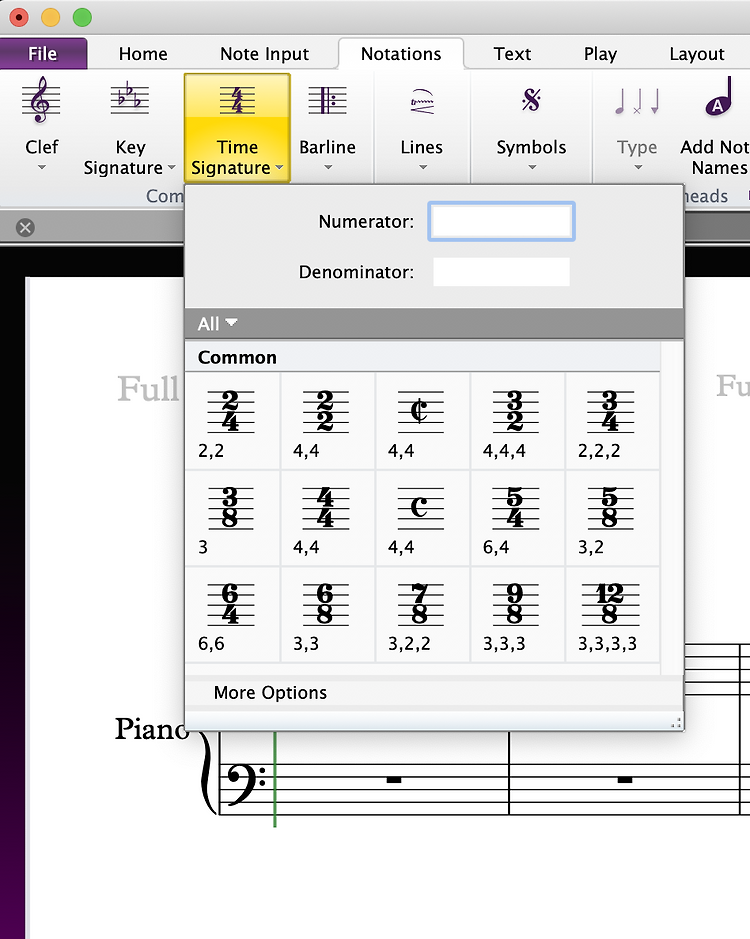Collapse the Common section header
This screenshot has width=750, height=939.
[422, 358]
